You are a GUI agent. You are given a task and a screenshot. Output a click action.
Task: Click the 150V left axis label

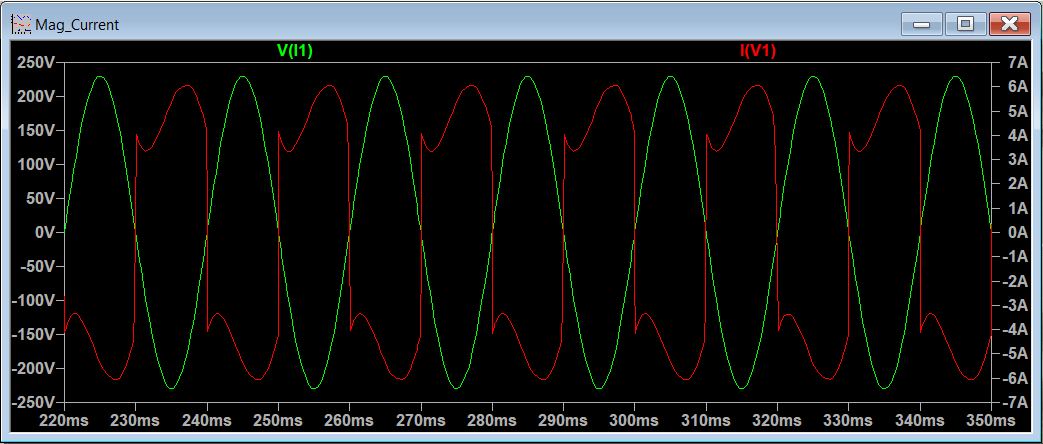coord(37,130)
